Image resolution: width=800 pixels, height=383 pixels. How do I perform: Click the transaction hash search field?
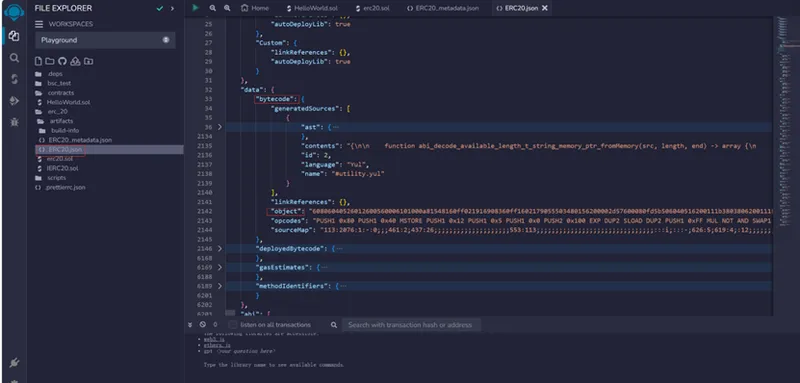(411, 324)
